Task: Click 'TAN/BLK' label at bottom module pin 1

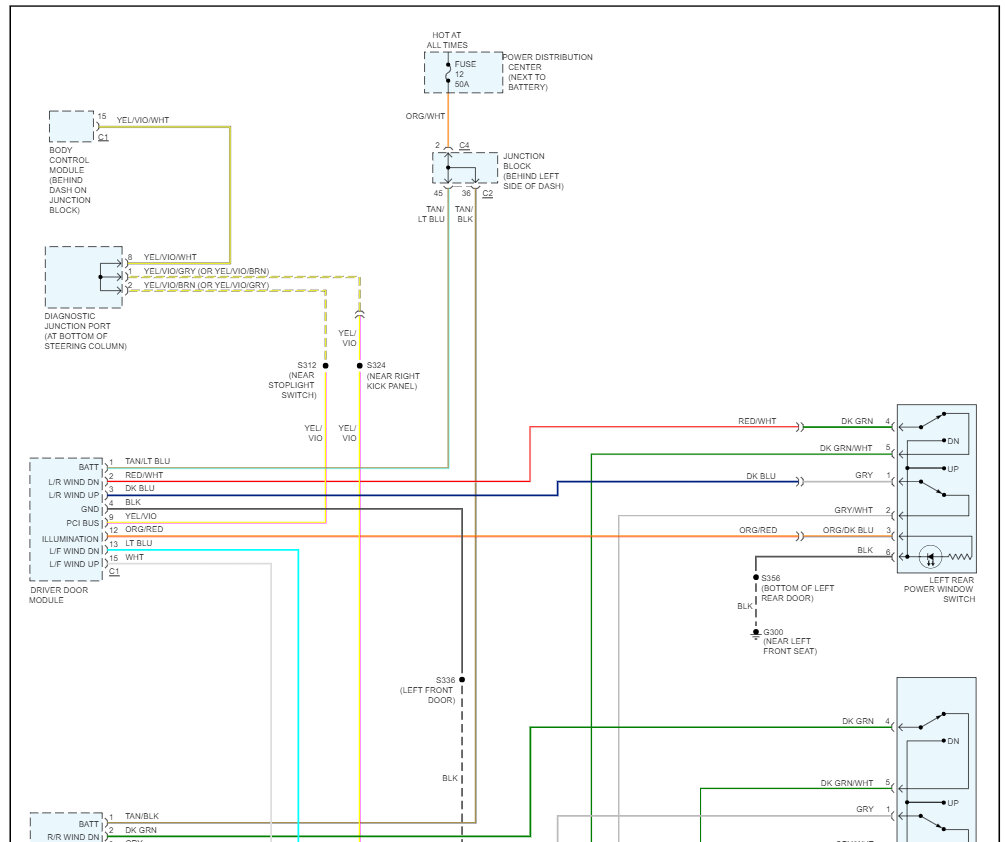Action: click(142, 816)
